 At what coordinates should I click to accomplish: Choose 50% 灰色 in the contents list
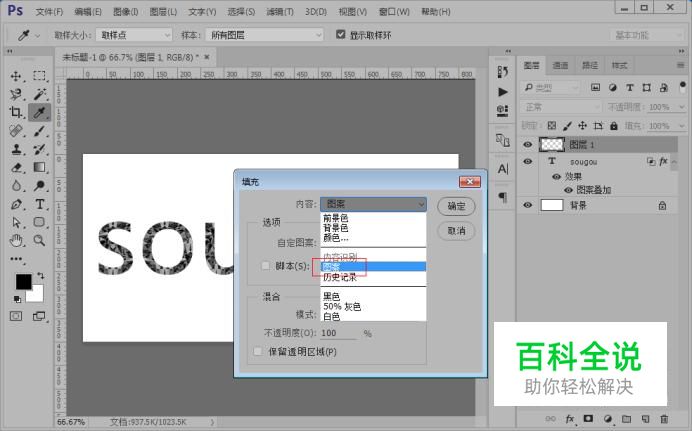click(342, 307)
